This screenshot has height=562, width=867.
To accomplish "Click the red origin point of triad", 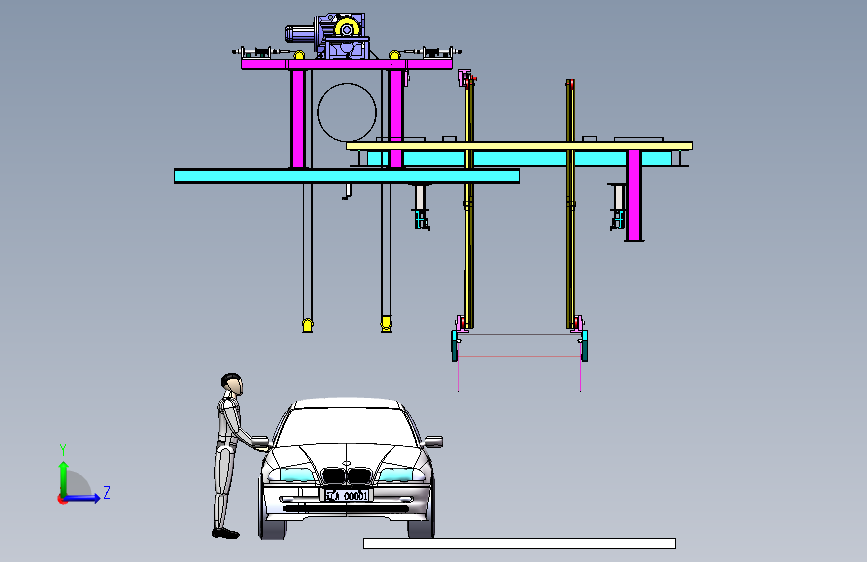I will click(x=62, y=499).
